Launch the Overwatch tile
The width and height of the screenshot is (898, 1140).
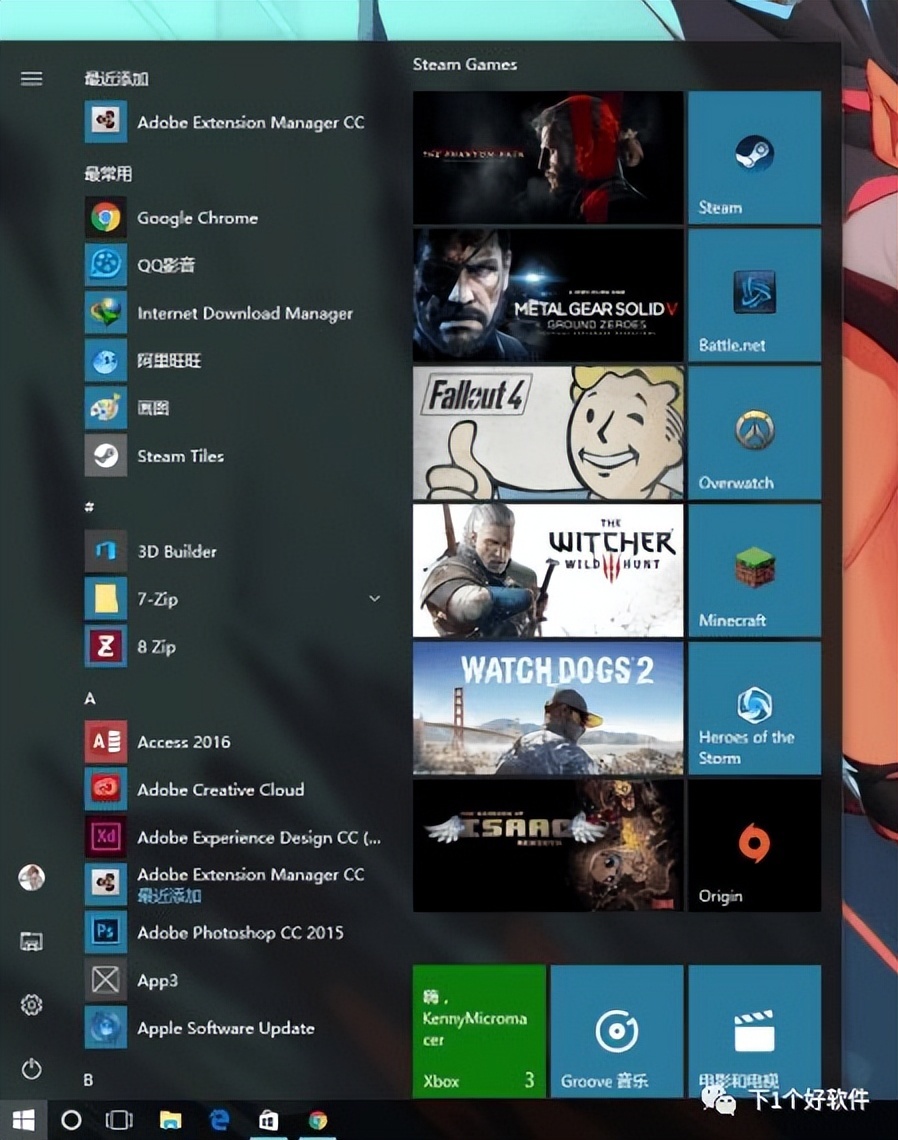click(x=754, y=433)
